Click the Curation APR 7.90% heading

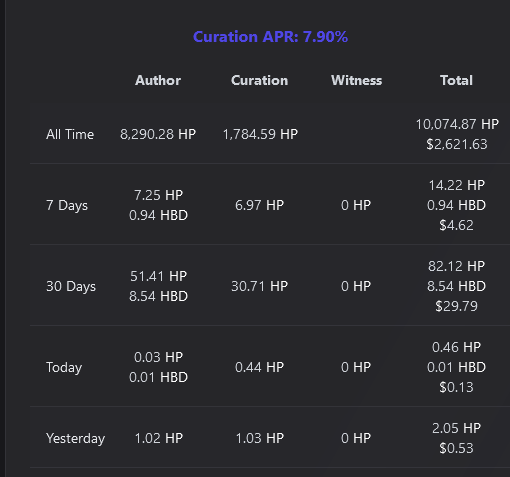click(x=270, y=37)
